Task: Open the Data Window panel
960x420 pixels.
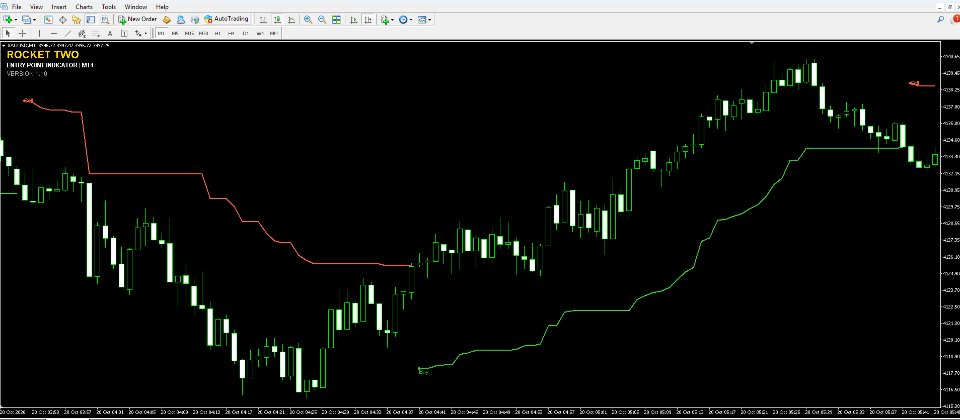Action: tap(62, 20)
